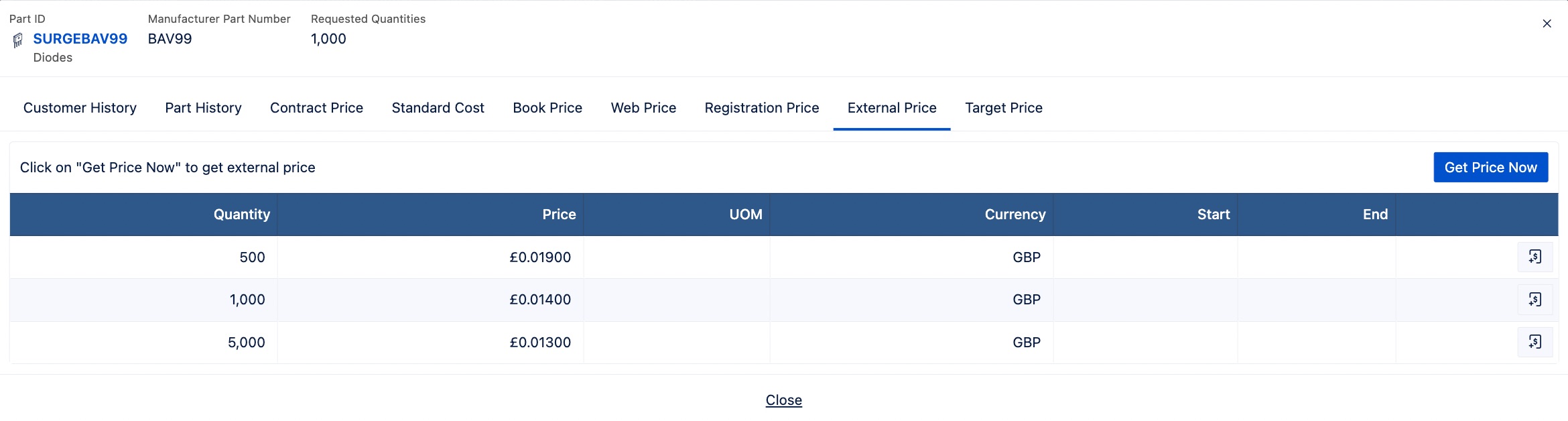Apply external price for quantity 1,000
The height and width of the screenshot is (421, 1568).
click(1534, 300)
